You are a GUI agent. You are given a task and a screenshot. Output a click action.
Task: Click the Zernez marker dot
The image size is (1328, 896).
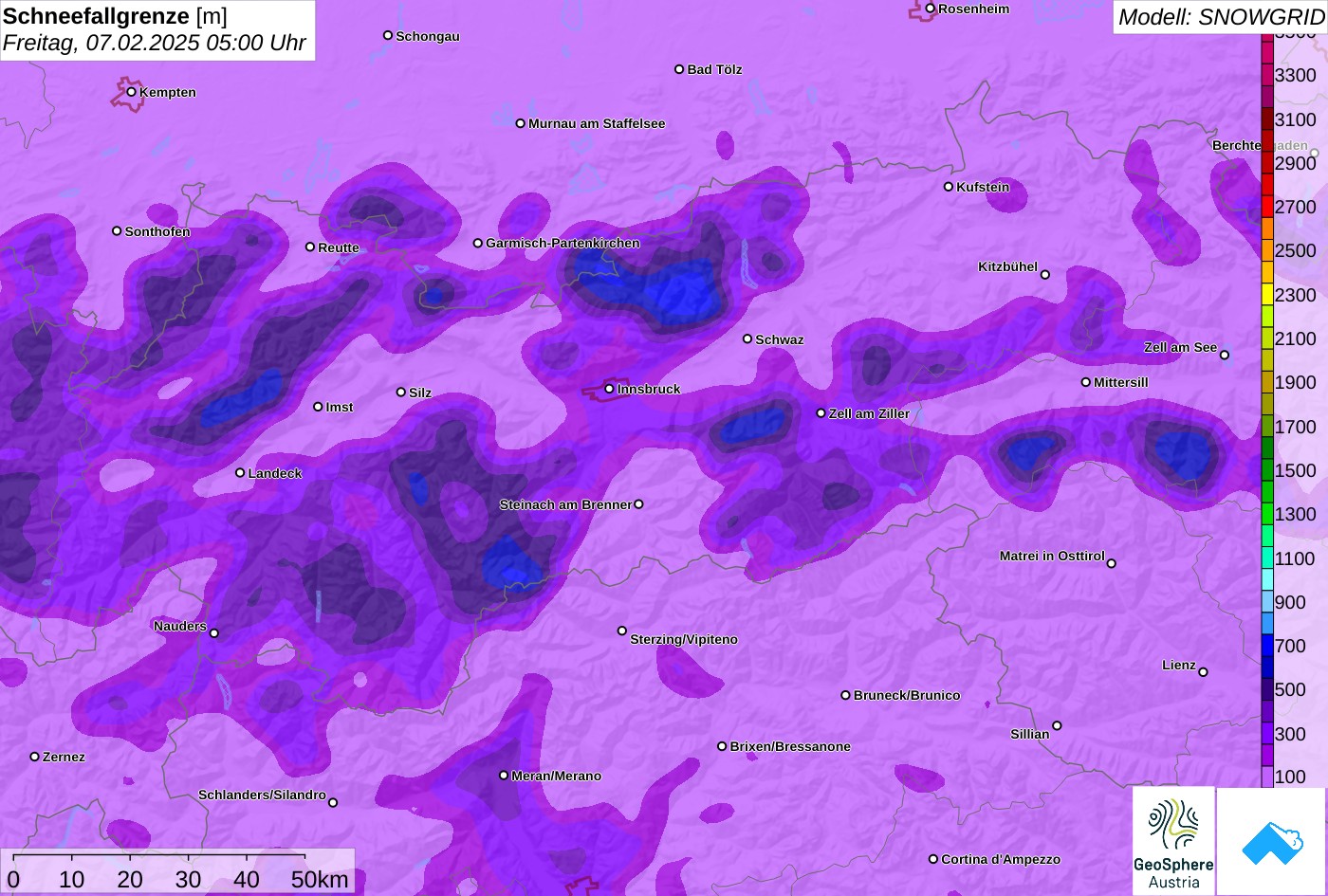pyautogui.click(x=35, y=757)
